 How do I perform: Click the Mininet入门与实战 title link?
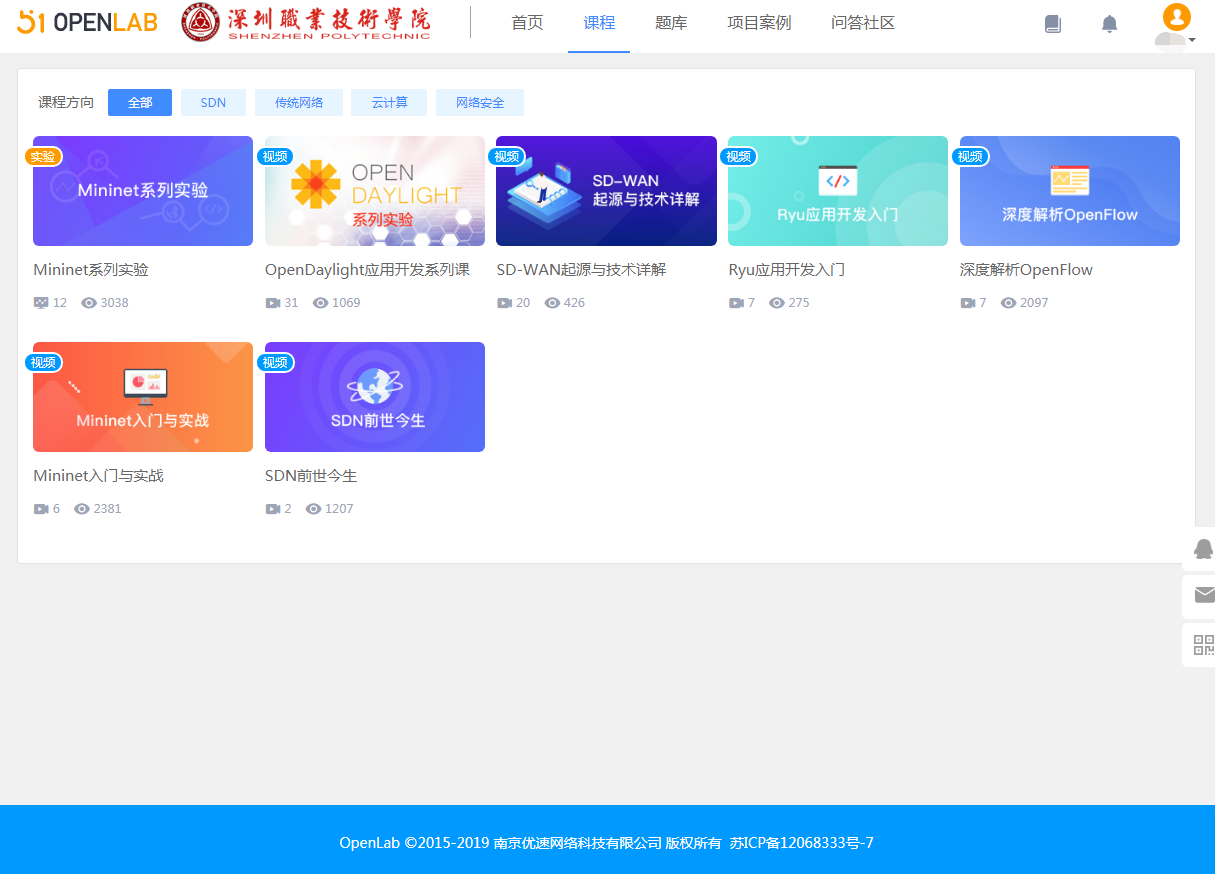point(98,476)
